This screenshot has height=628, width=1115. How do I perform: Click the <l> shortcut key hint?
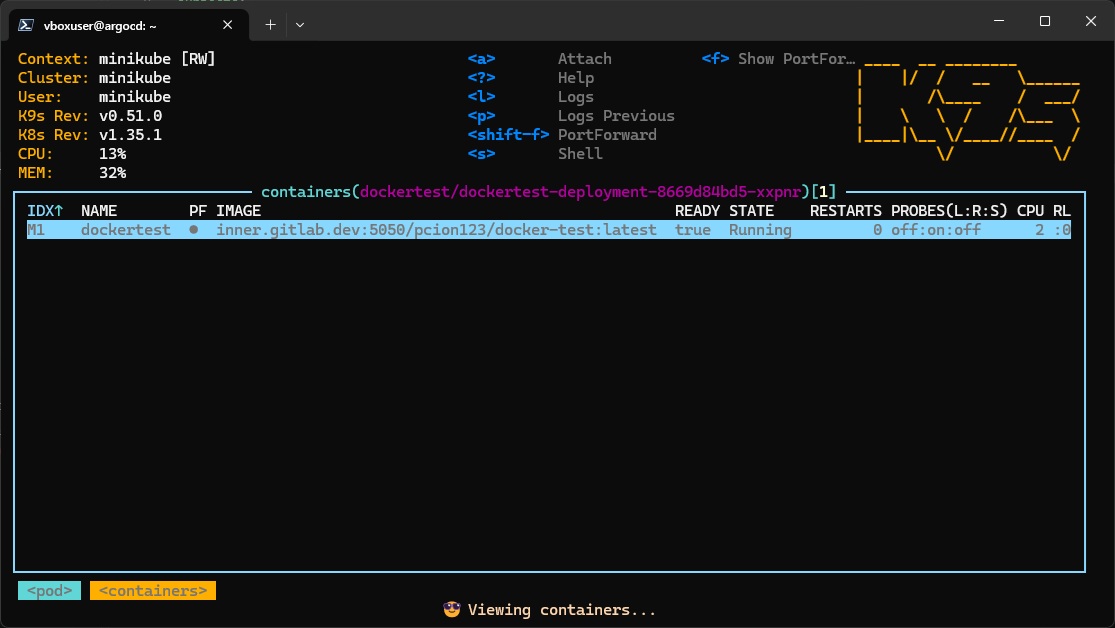pos(481,97)
